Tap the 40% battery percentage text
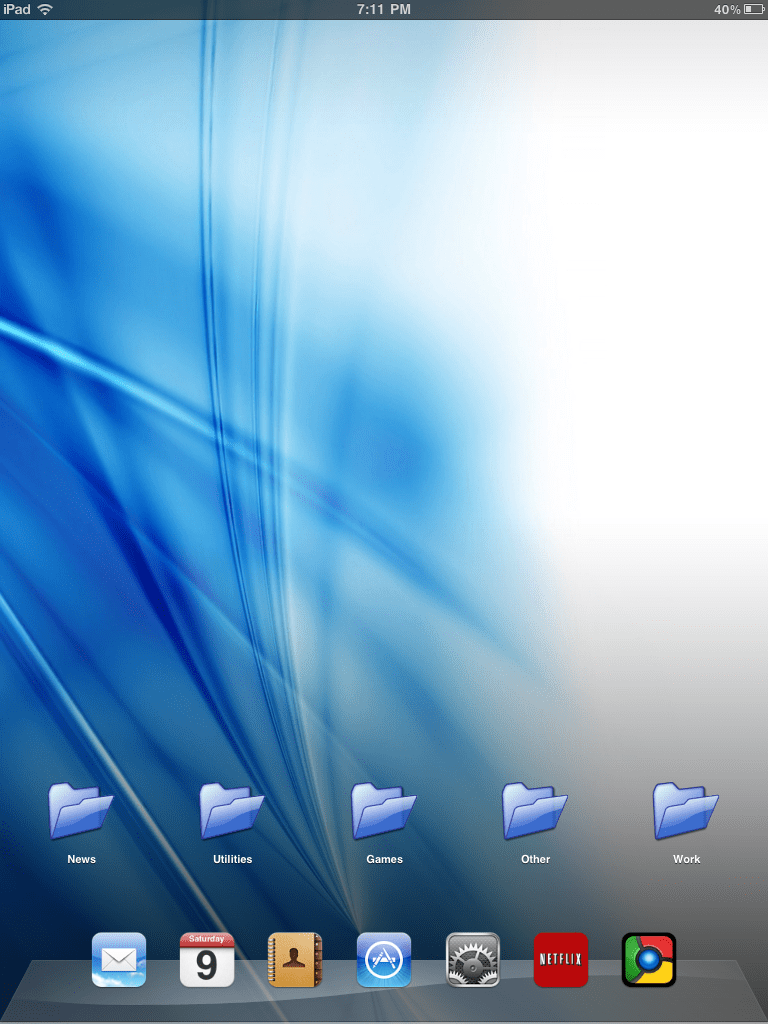This screenshot has width=768, height=1024. [727, 10]
